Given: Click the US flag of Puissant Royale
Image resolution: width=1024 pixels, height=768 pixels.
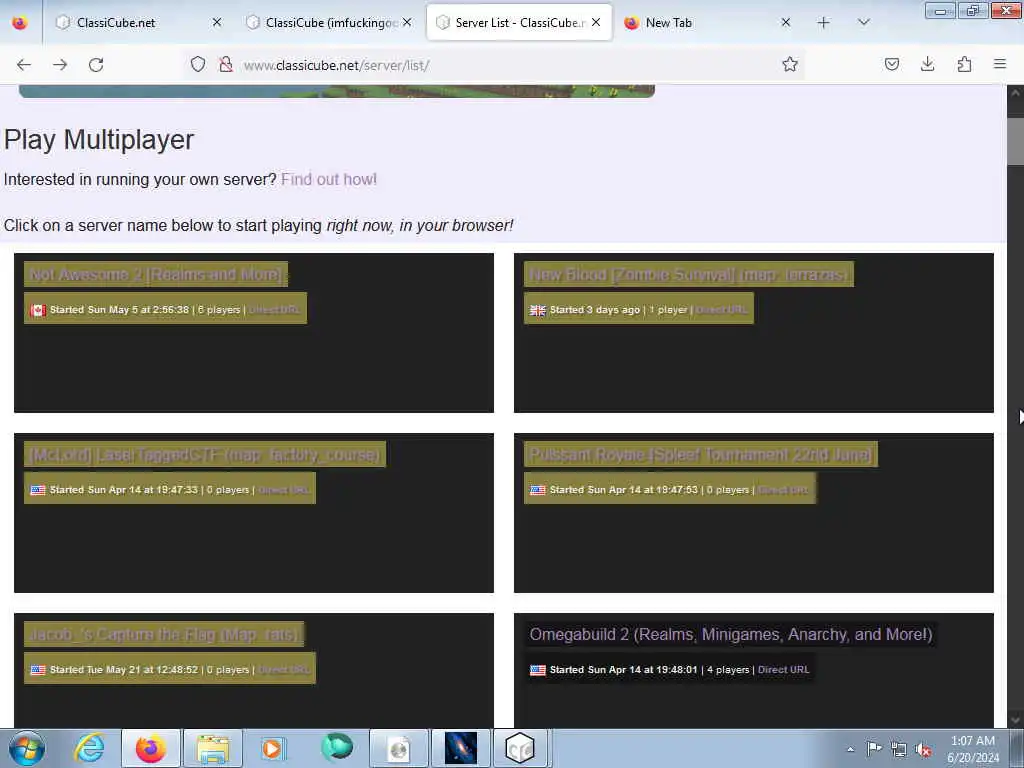Looking at the screenshot, I should tap(537, 490).
